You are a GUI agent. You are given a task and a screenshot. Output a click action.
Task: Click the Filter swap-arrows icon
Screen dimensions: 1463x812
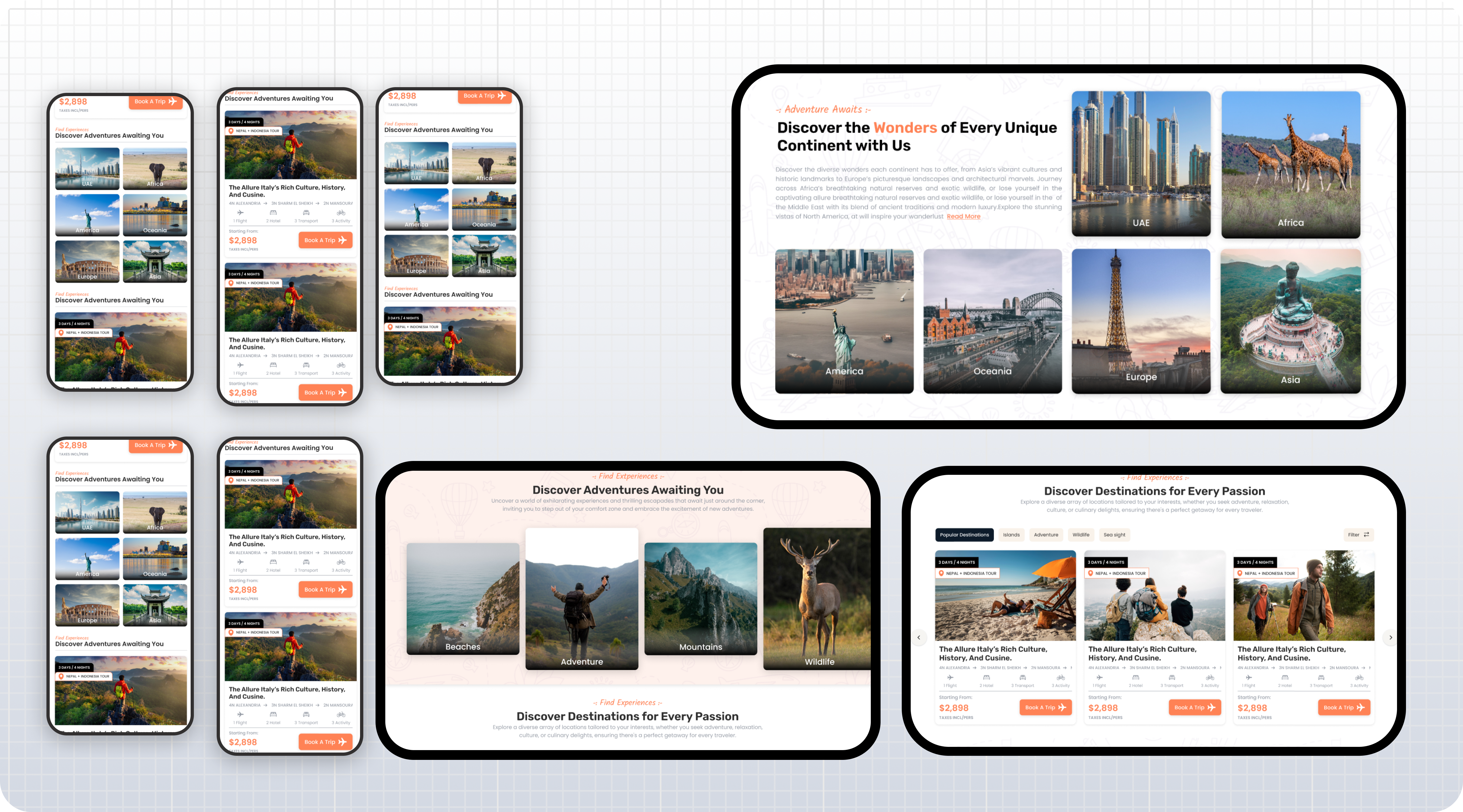tap(1366, 534)
